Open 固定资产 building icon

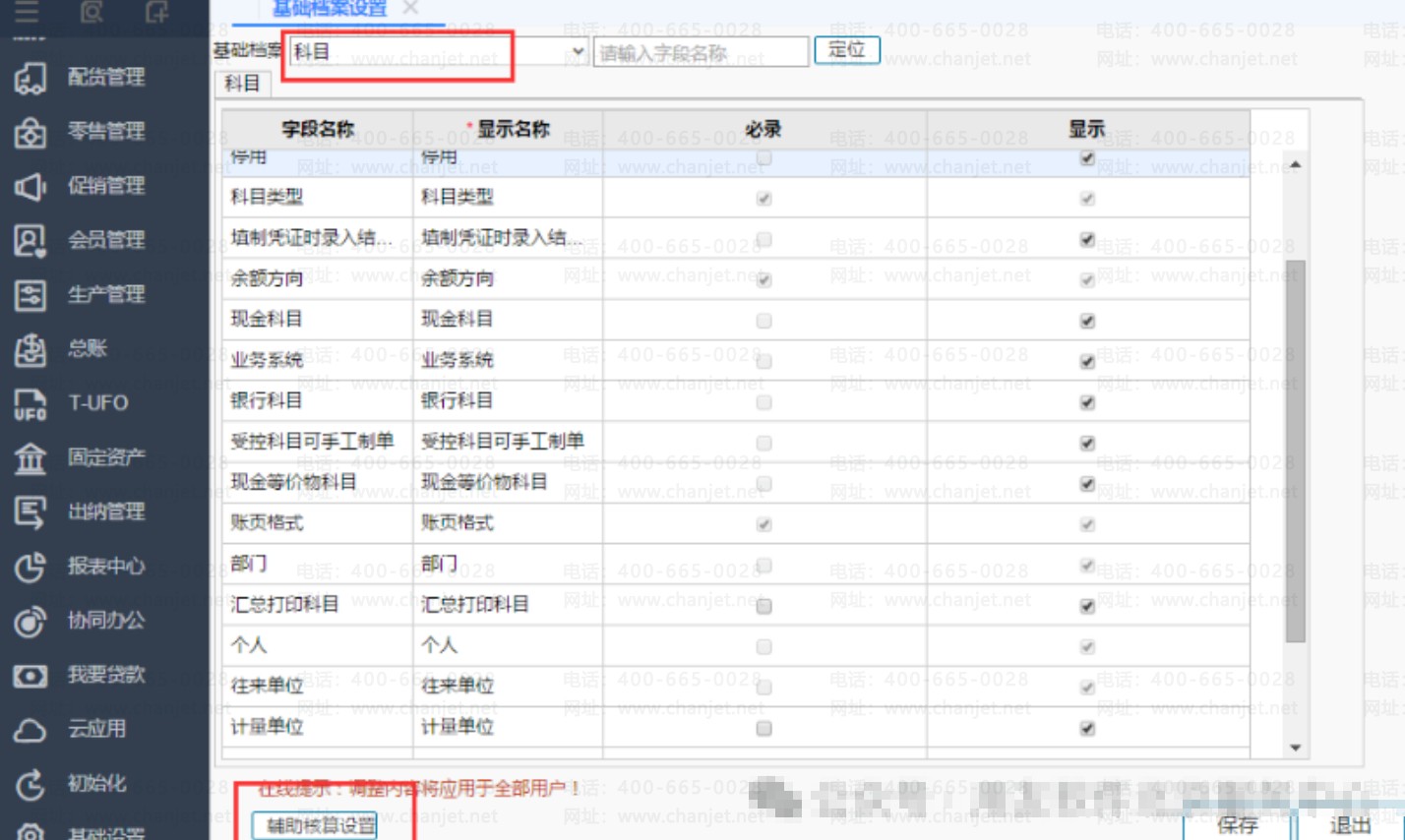pyautogui.click(x=30, y=457)
